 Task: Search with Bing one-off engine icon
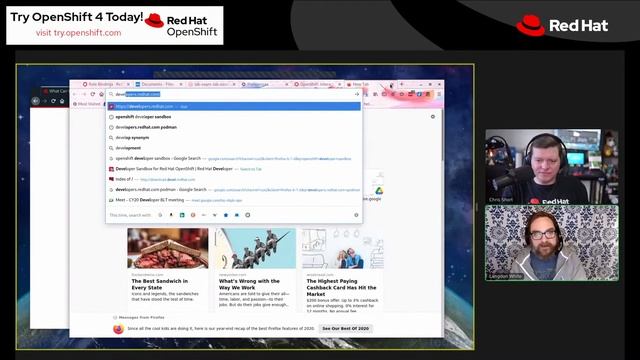click(x=182, y=215)
